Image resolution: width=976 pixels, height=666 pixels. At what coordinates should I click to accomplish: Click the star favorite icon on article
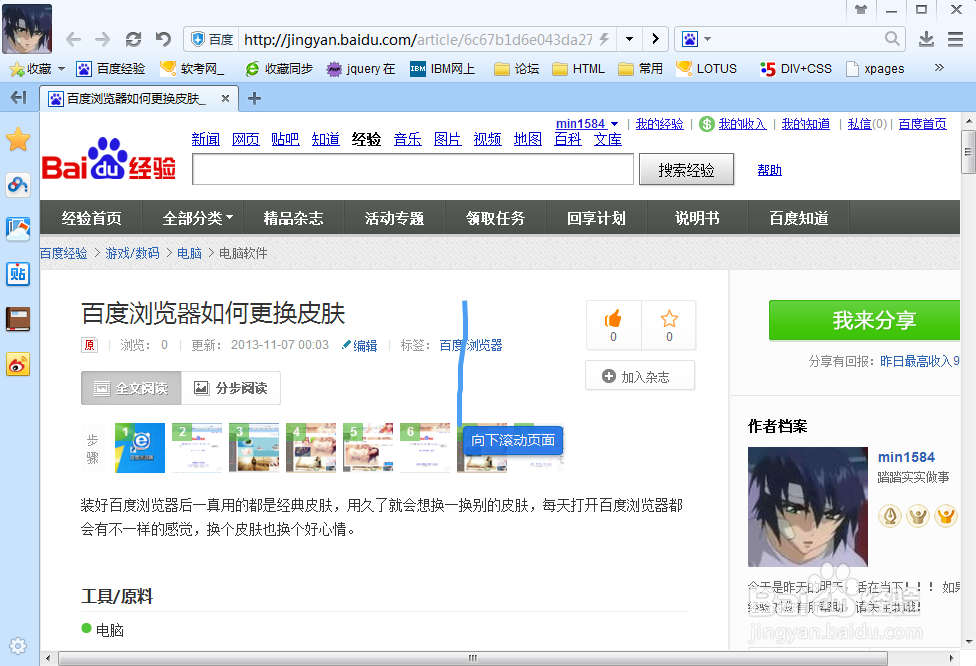pos(669,319)
